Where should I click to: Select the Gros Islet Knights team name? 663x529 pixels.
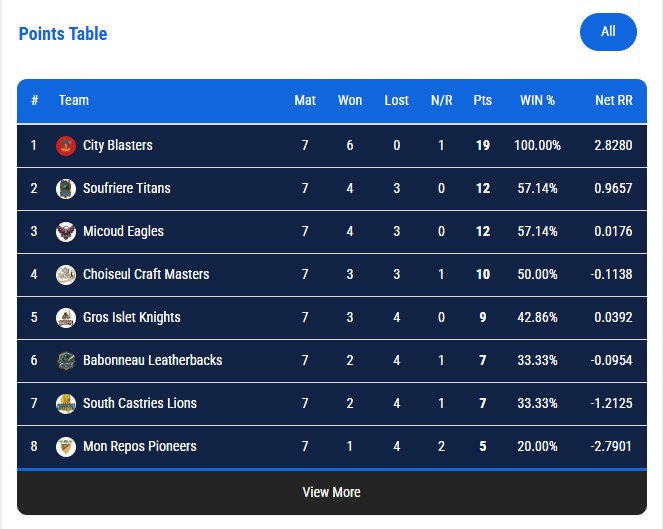click(x=132, y=317)
